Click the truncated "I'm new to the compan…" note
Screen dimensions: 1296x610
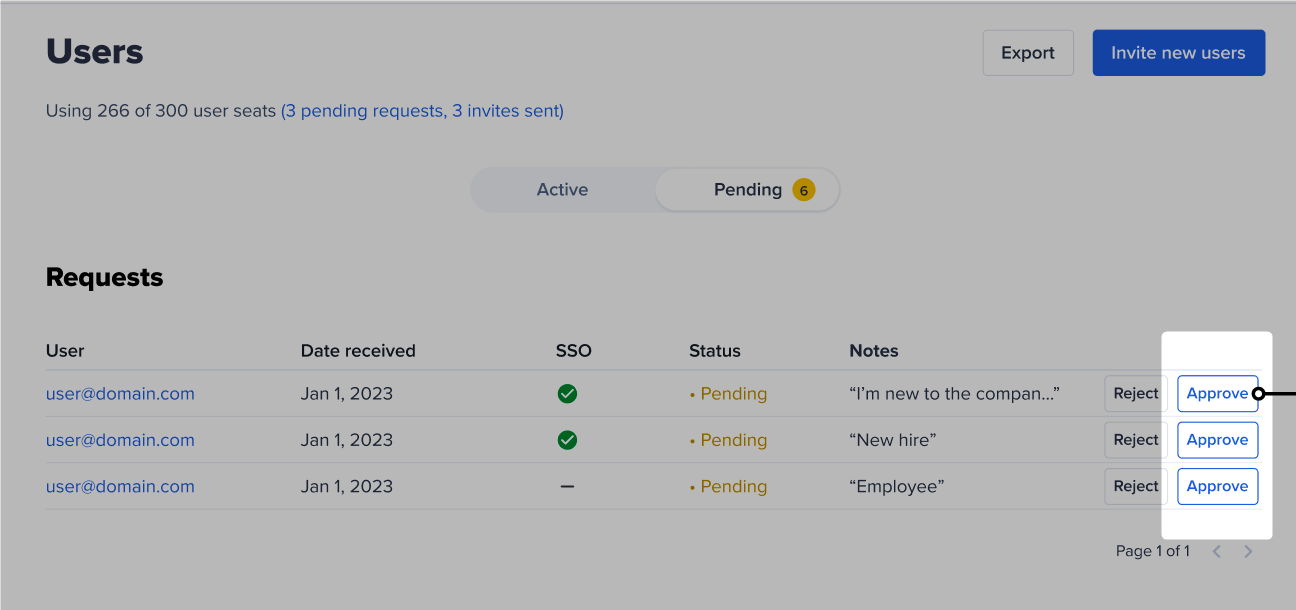tap(954, 394)
